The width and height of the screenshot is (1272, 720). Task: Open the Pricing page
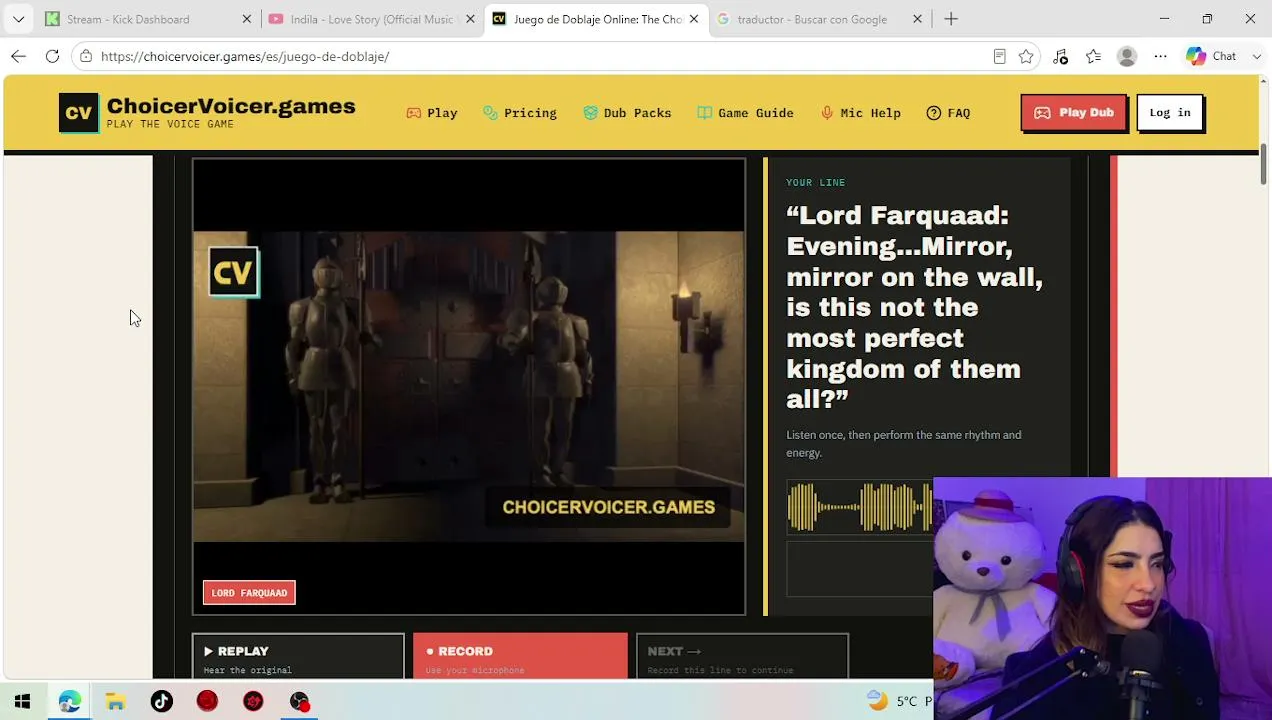coord(520,113)
